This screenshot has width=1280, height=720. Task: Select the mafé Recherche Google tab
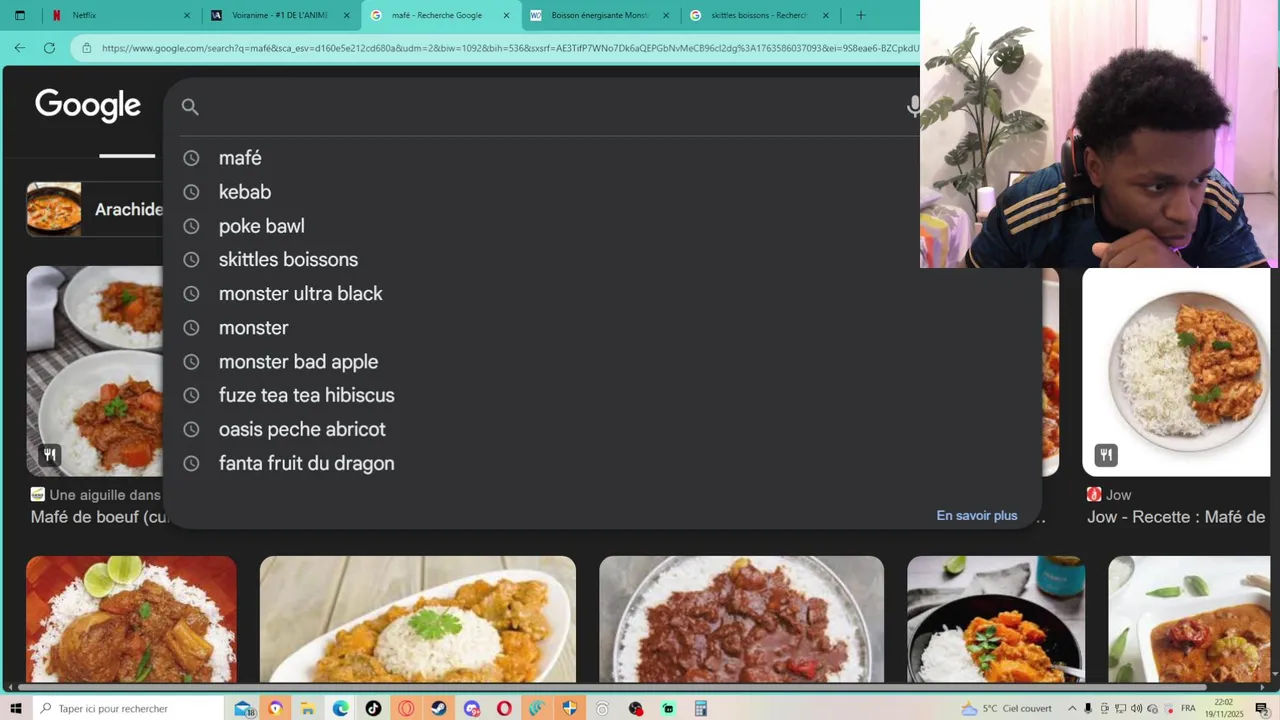(440, 15)
